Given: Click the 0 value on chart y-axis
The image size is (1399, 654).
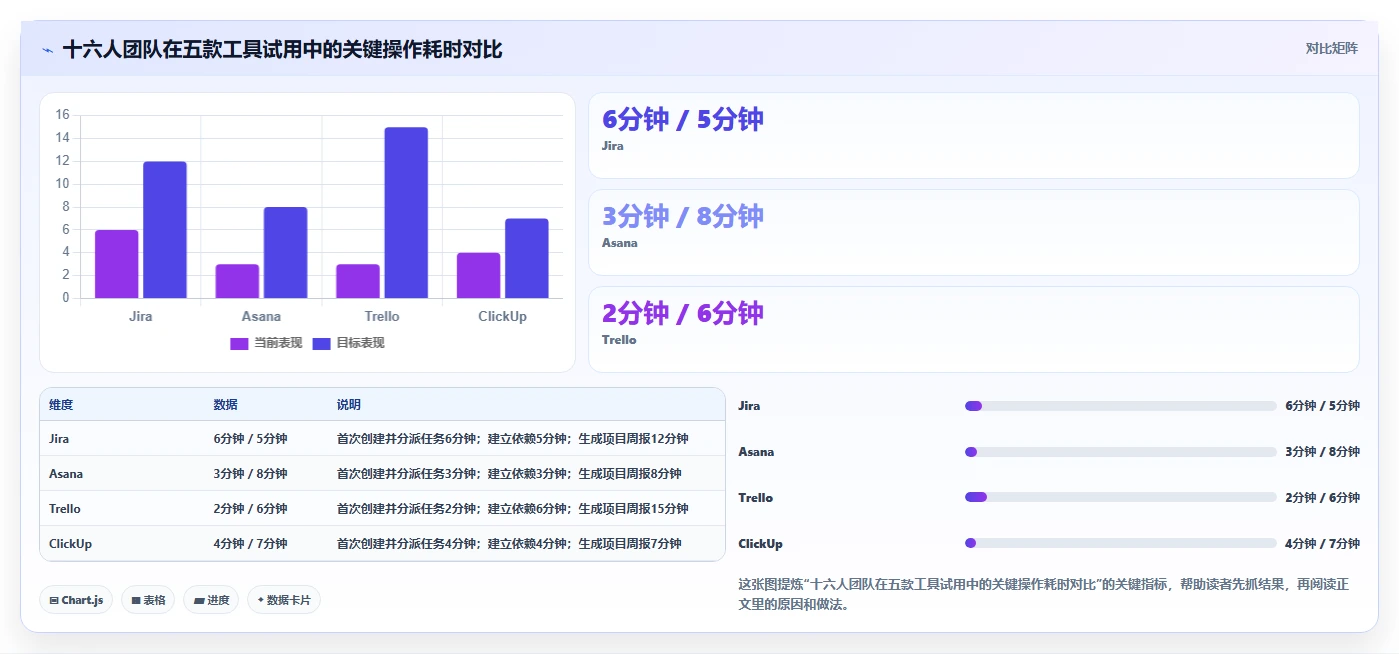Looking at the screenshot, I should coord(66,298).
